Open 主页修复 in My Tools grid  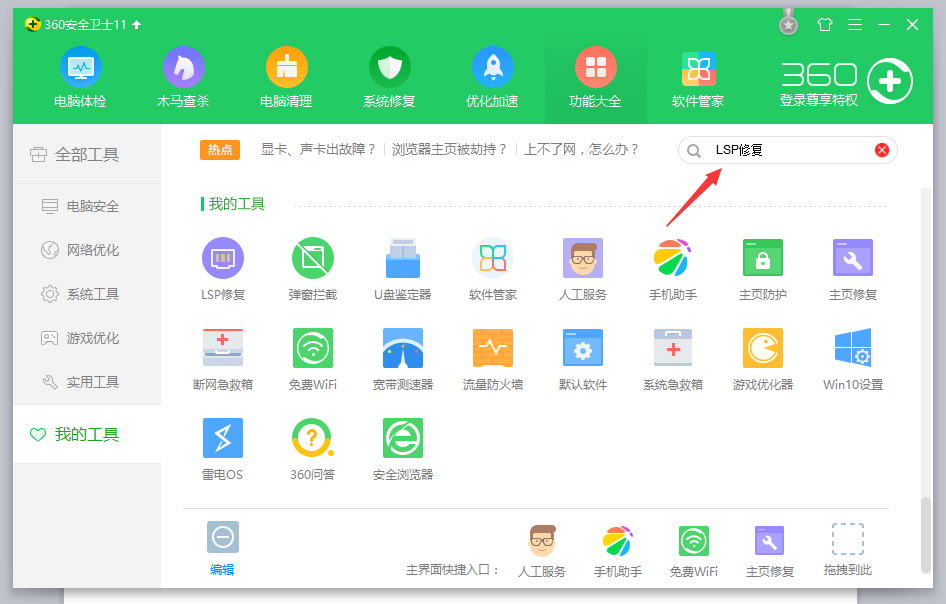tap(852, 269)
